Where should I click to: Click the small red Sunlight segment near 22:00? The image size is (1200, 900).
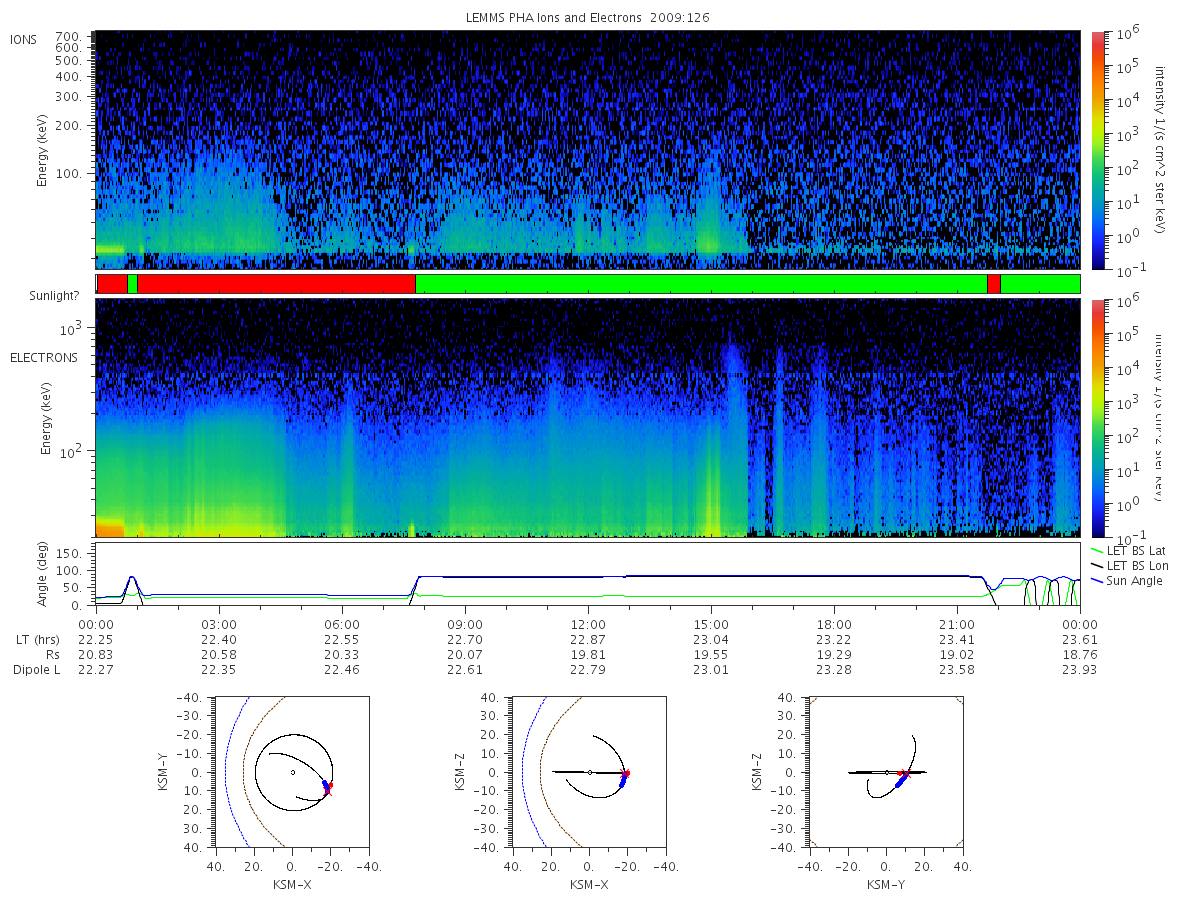click(994, 284)
